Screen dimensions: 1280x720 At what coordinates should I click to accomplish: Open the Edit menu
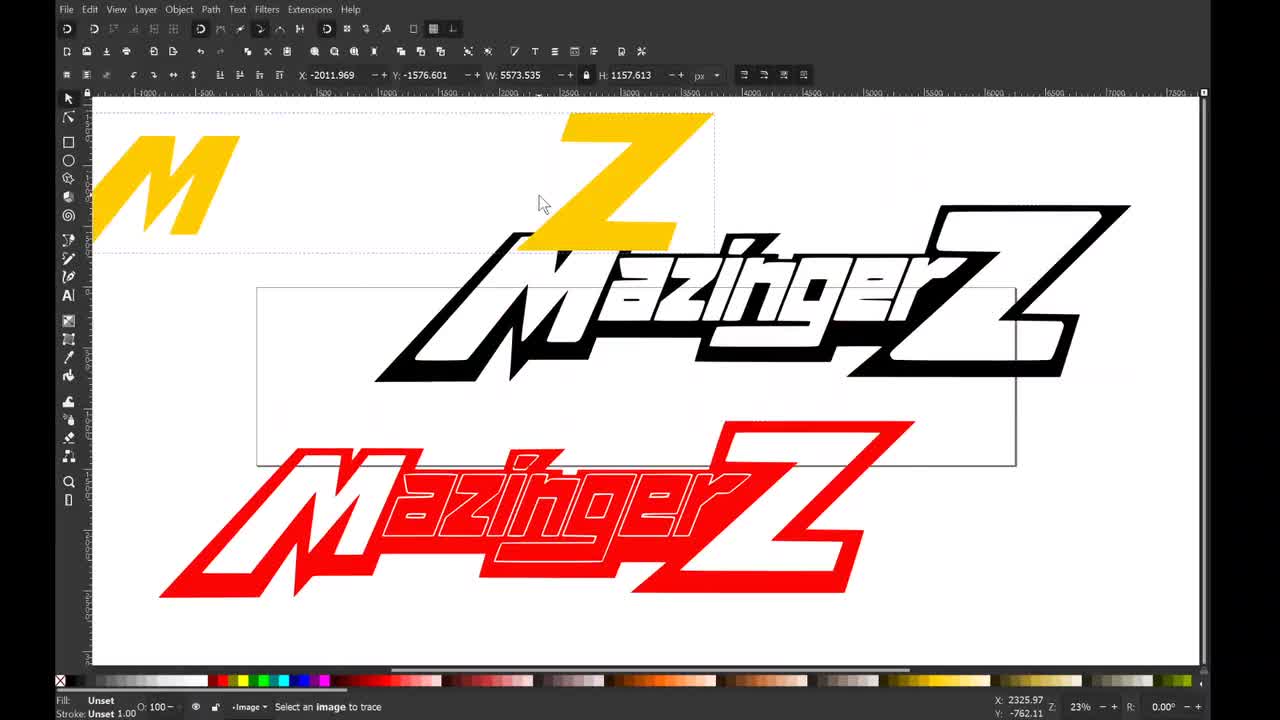[90, 9]
